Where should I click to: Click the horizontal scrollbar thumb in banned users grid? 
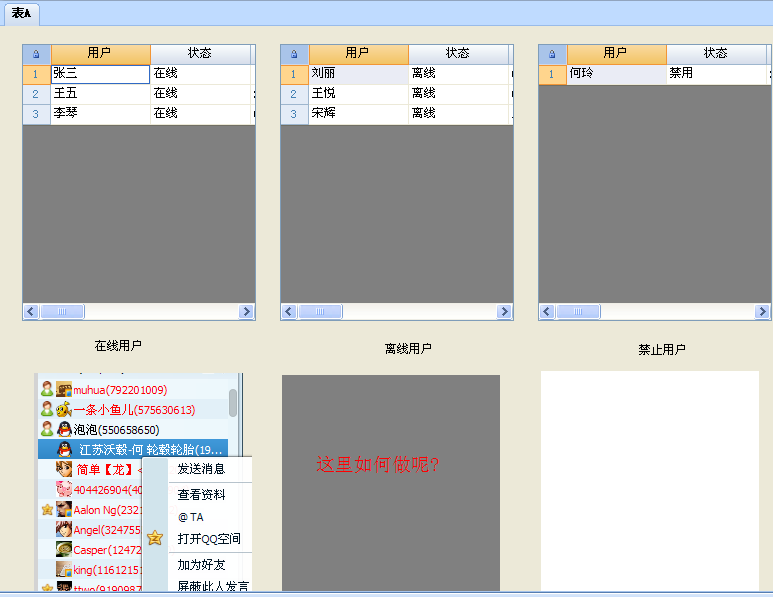coord(579,312)
